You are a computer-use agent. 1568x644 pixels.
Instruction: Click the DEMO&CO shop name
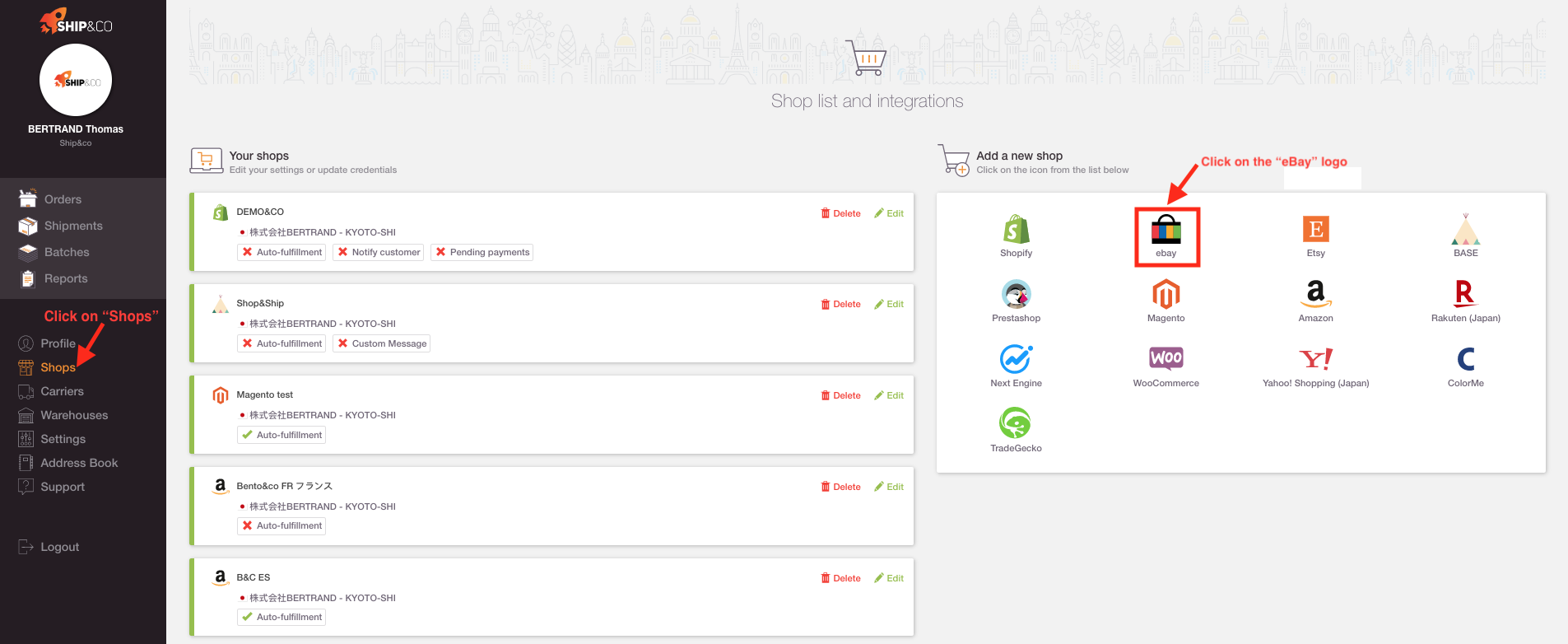pos(260,212)
